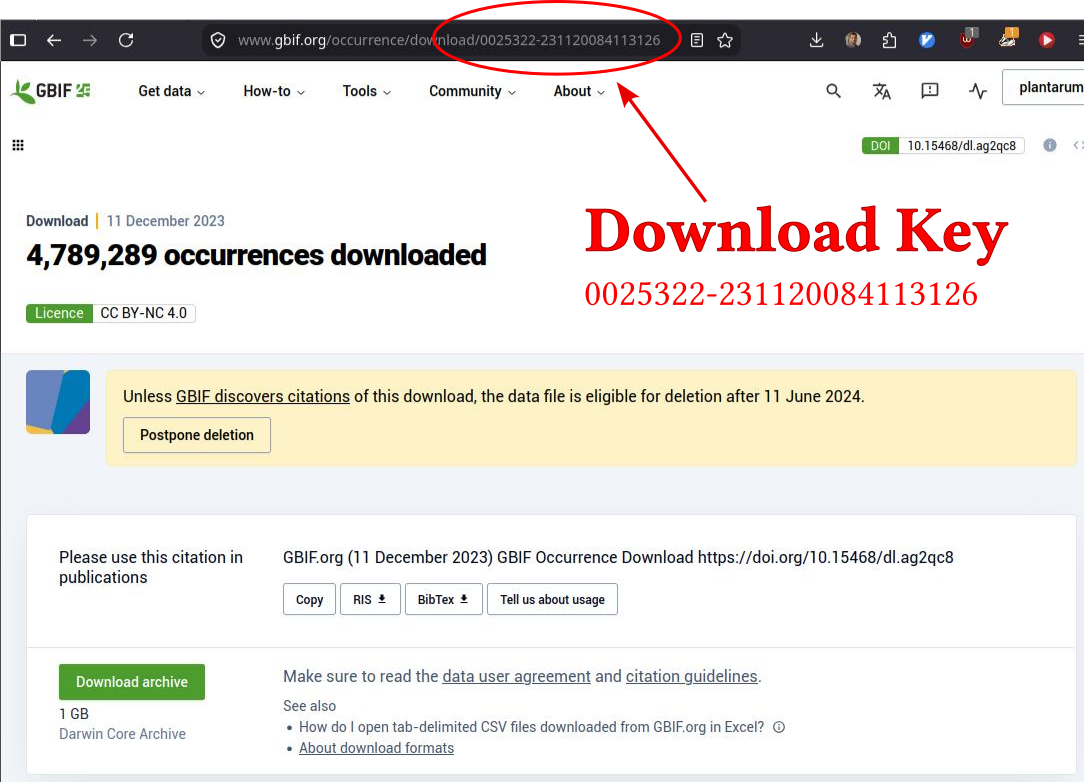Click the blue checkmark extension icon
Viewport: 1084px width, 782px height.
pos(927,40)
